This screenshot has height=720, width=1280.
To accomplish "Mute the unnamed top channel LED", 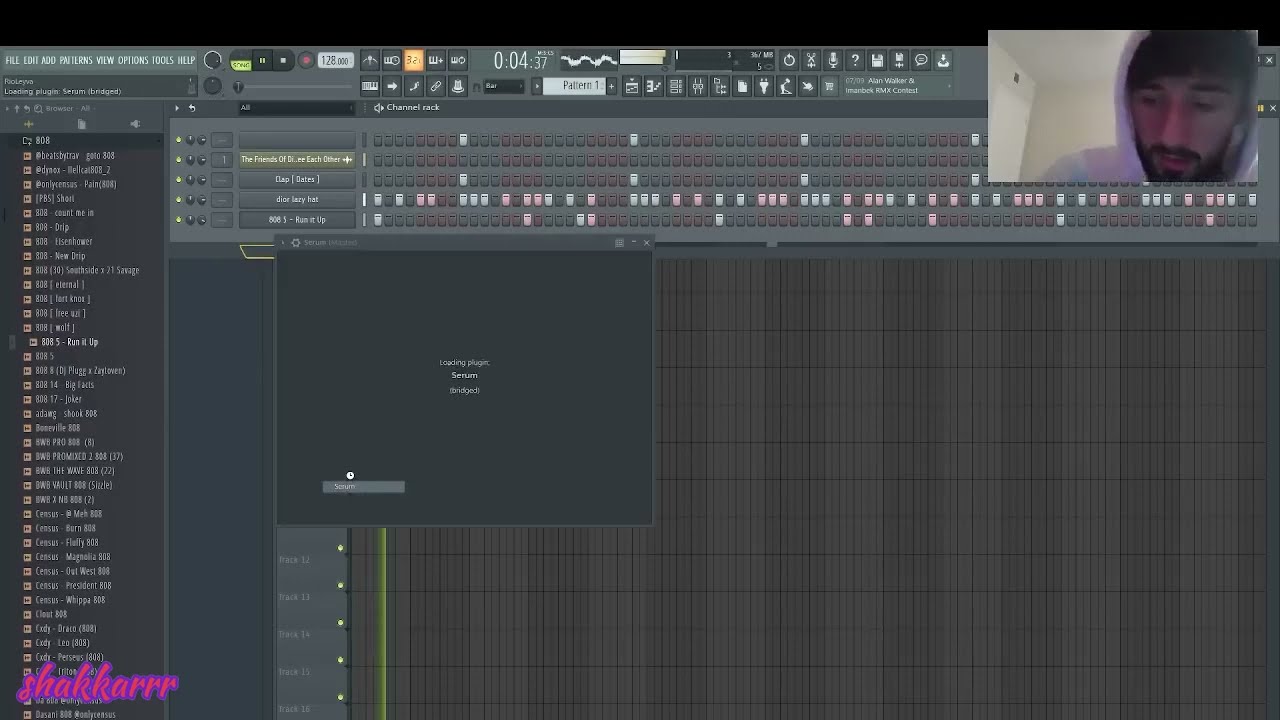I will (x=179, y=140).
